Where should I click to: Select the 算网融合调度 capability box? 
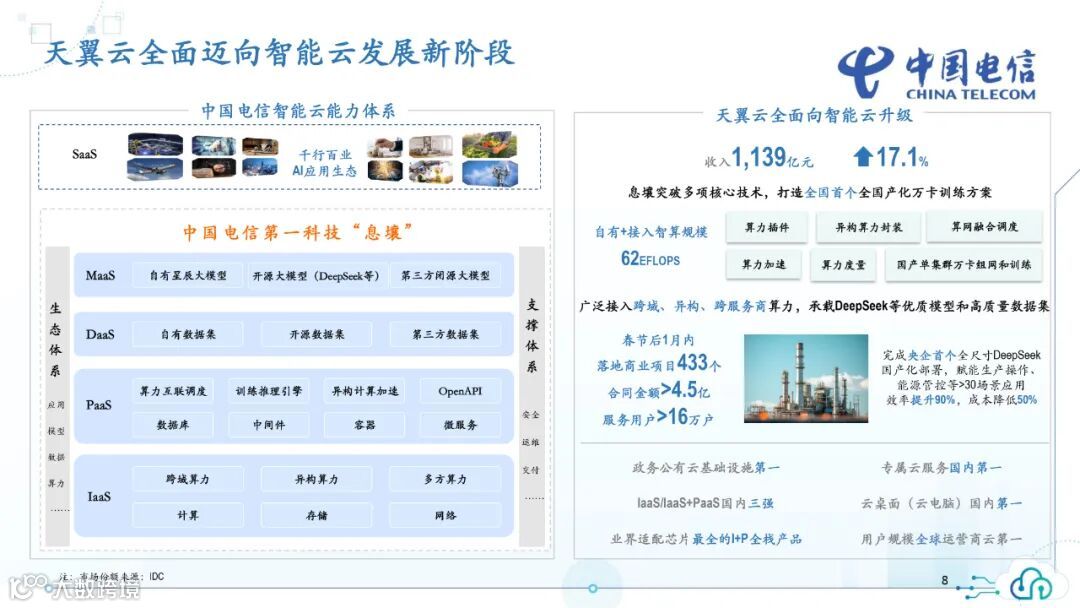tap(986, 228)
